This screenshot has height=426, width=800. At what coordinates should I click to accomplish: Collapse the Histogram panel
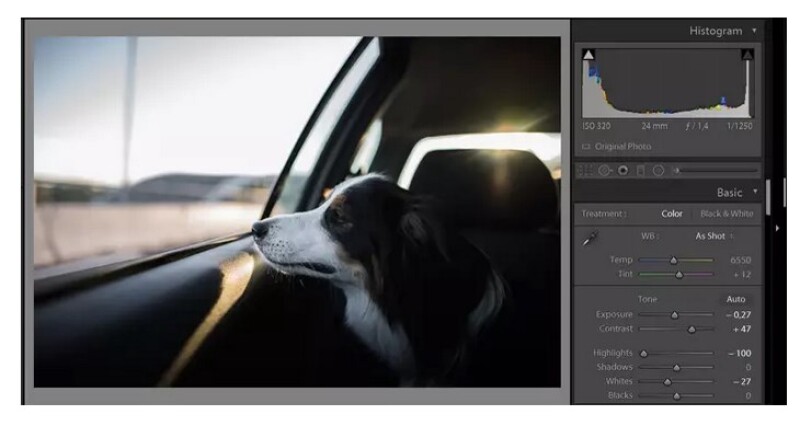(754, 31)
